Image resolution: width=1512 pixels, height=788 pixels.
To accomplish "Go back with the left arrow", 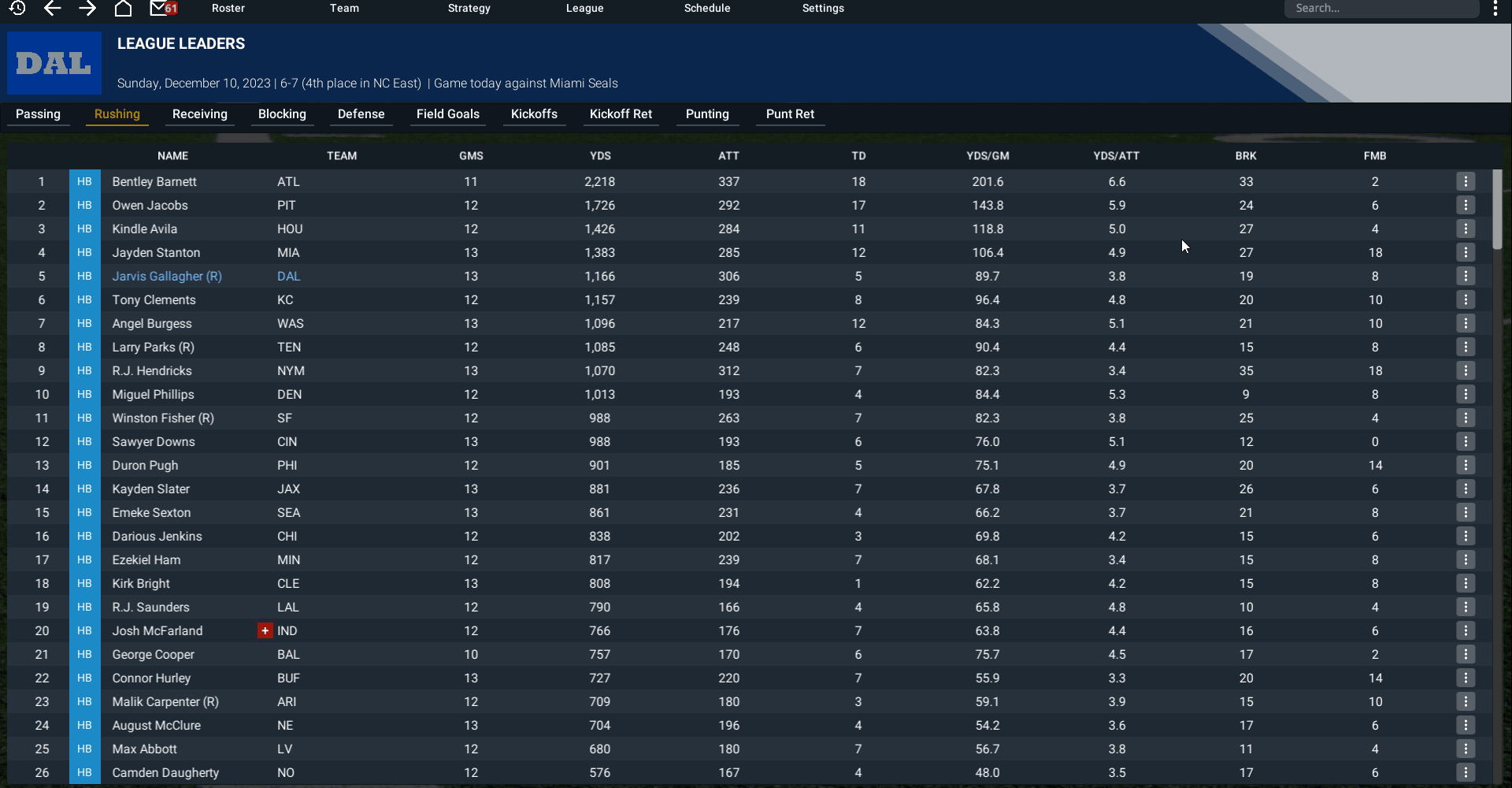I will pos(53,8).
